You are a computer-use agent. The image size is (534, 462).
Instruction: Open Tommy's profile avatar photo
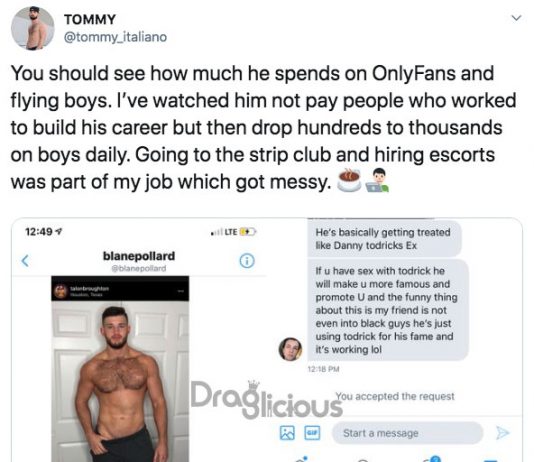point(33,28)
